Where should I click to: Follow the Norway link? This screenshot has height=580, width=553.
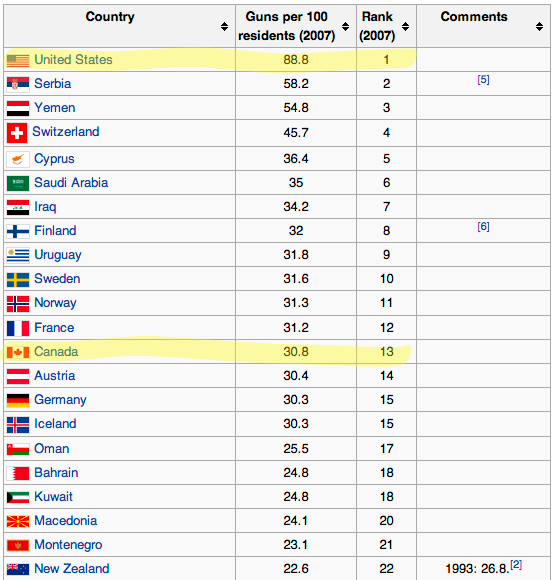click(x=55, y=303)
